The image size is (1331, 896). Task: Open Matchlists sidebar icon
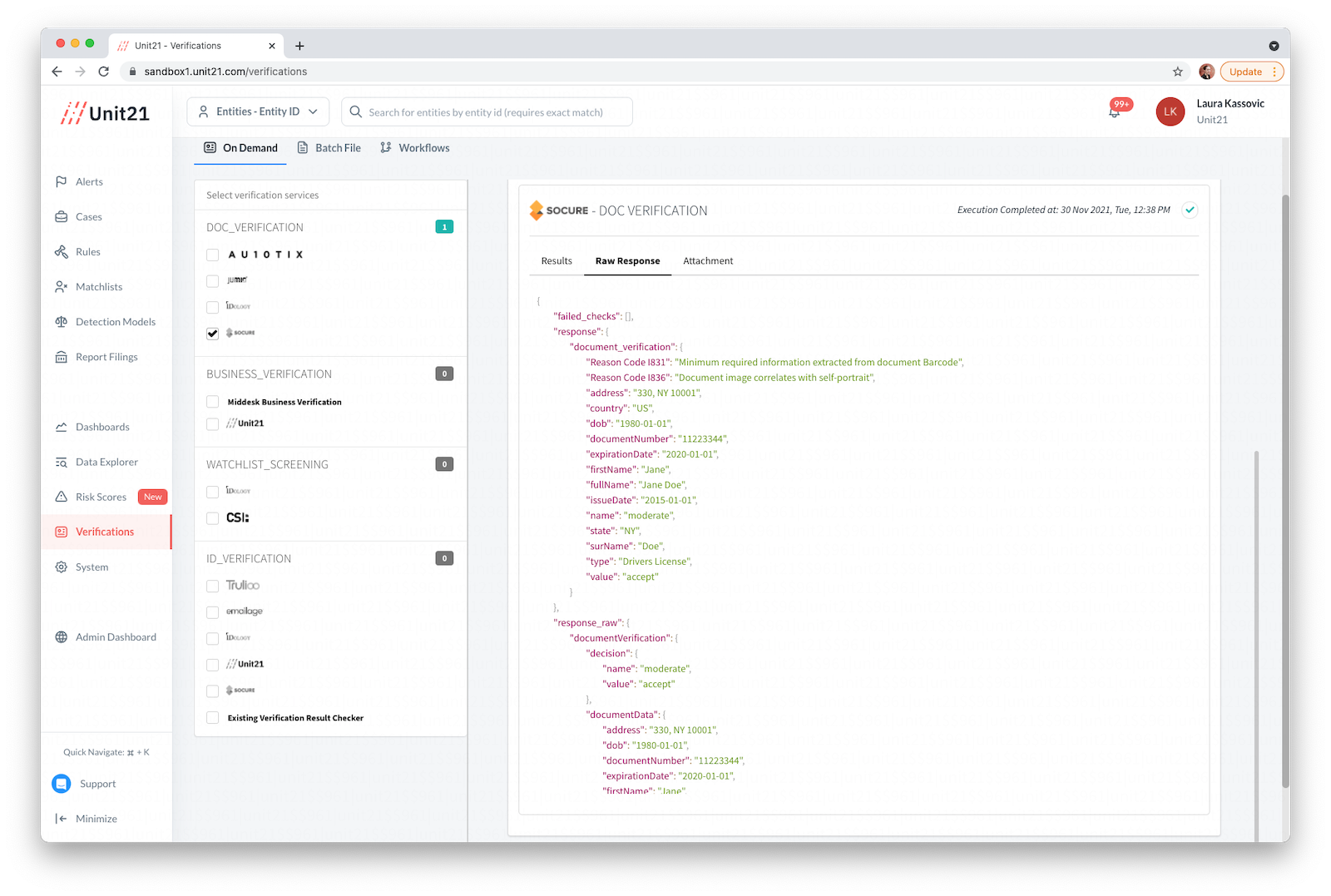click(61, 286)
